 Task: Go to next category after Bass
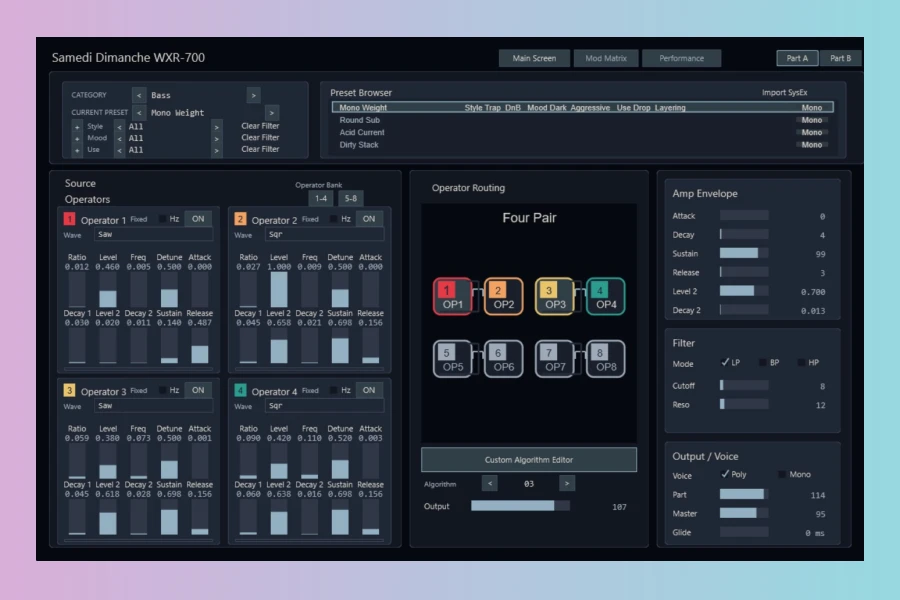coord(254,96)
